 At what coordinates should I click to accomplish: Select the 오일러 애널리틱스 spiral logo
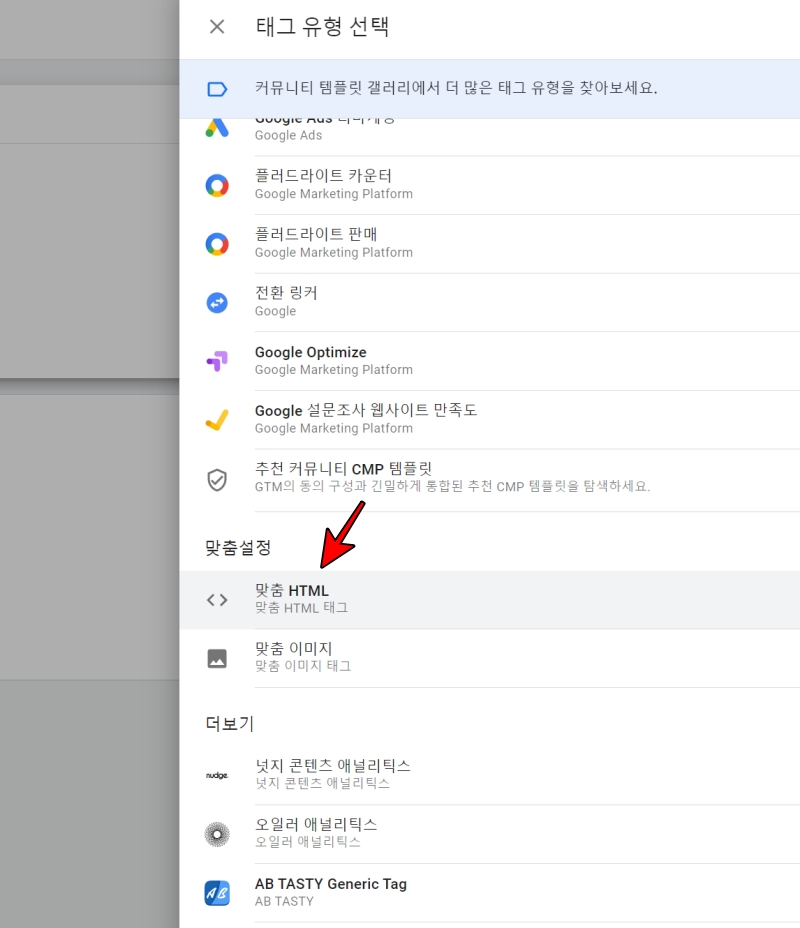point(217,834)
